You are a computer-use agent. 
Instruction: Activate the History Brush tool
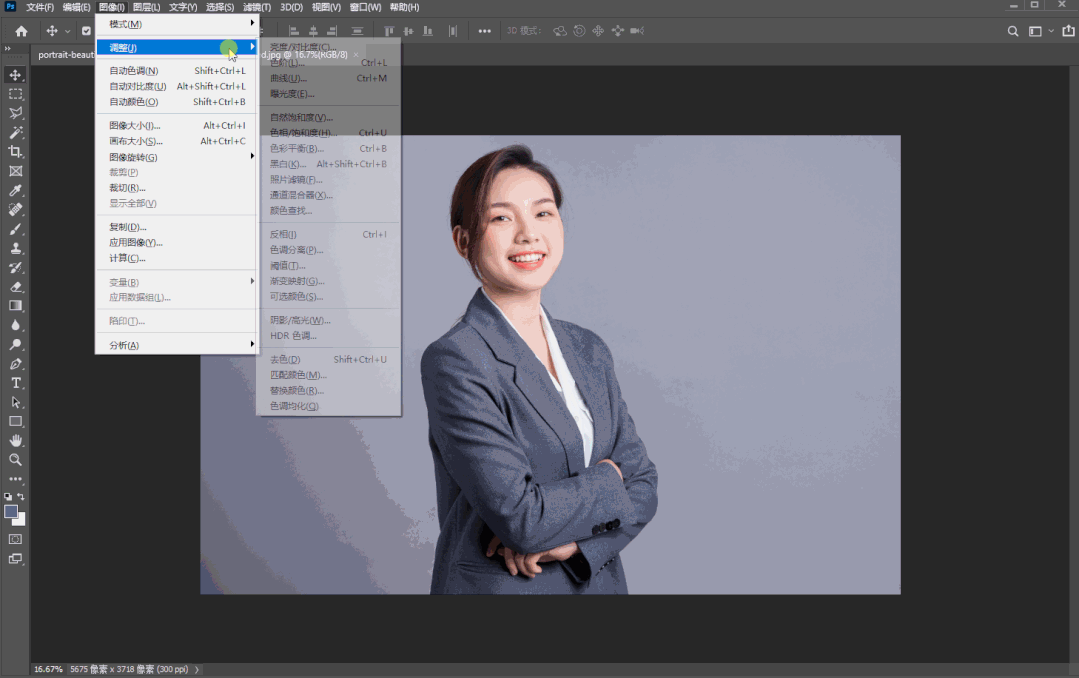15,267
